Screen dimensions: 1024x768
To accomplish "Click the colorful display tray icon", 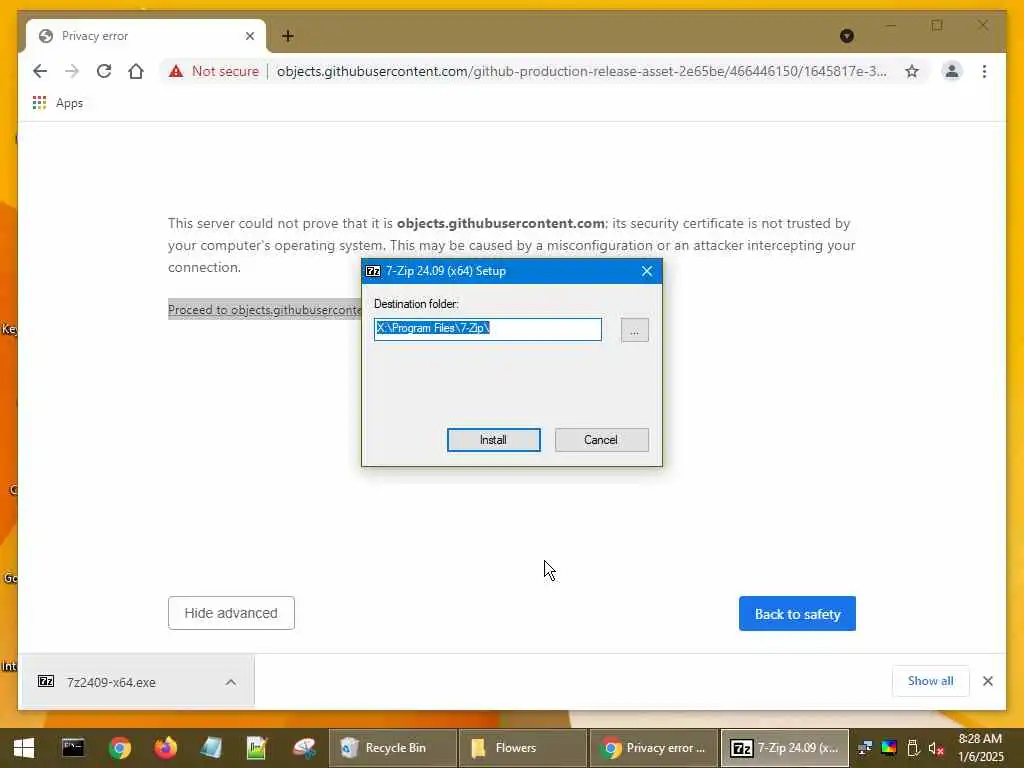I will point(889,748).
